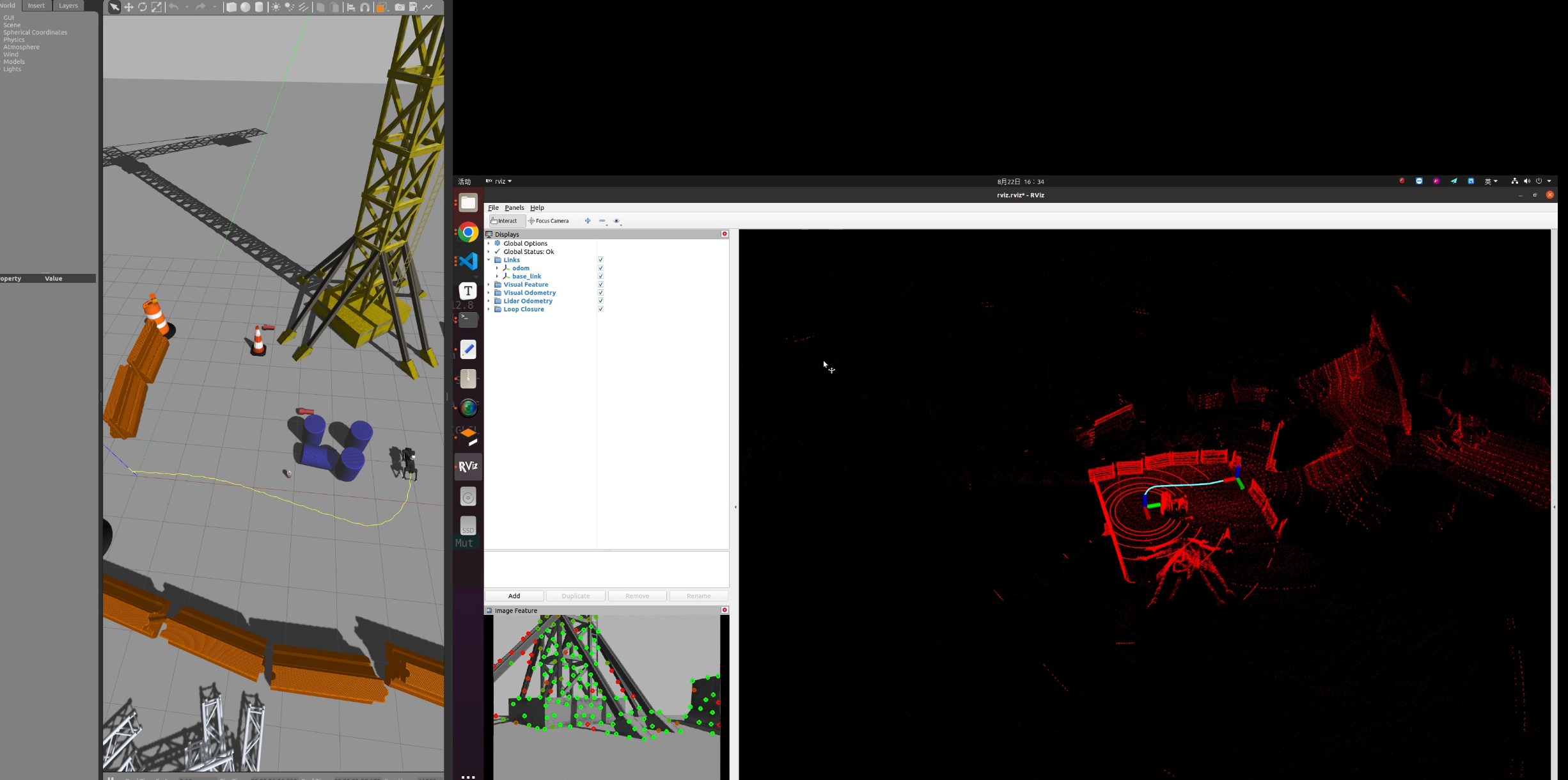The width and height of the screenshot is (1568, 780).
Task: Toggle visibility checkbox for Loop Closure
Action: click(601, 309)
